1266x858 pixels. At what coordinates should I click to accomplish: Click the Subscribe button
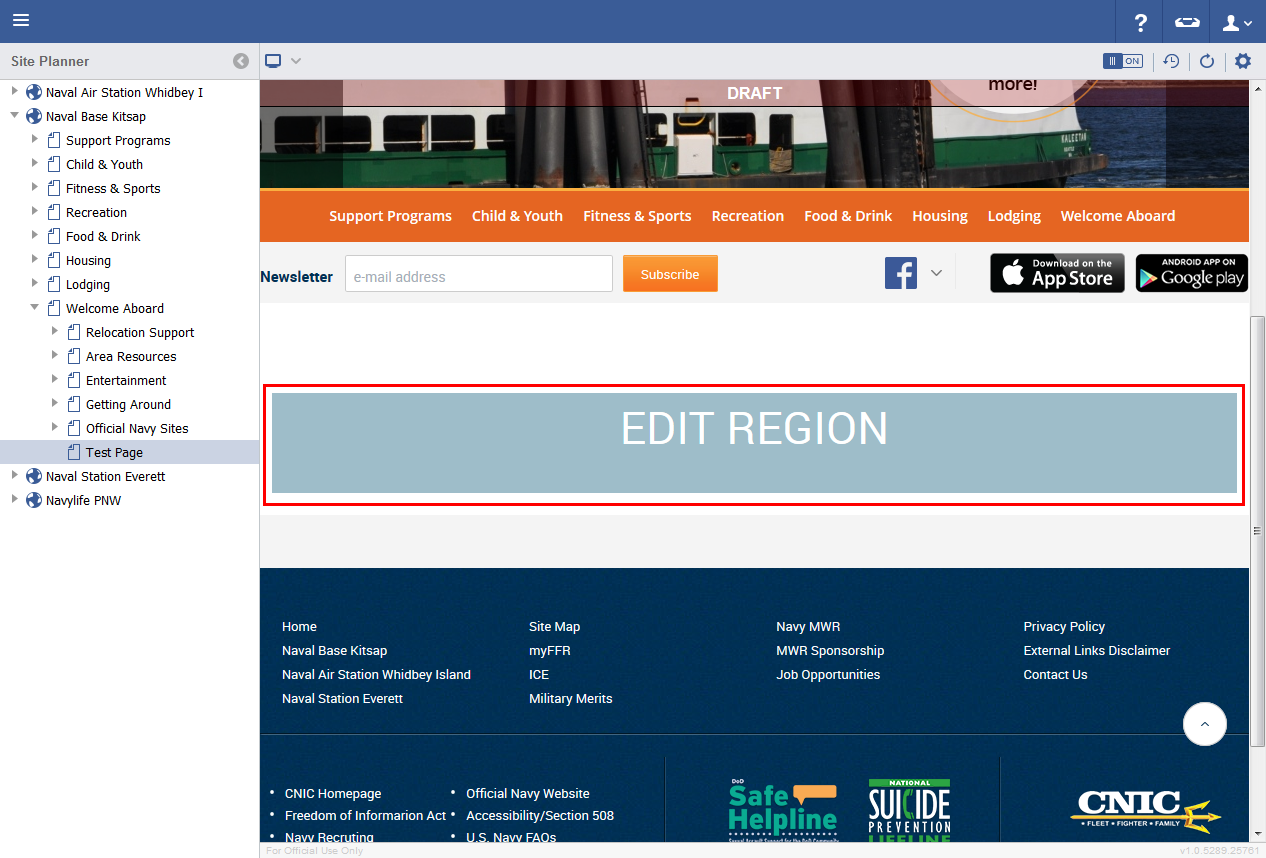670,274
